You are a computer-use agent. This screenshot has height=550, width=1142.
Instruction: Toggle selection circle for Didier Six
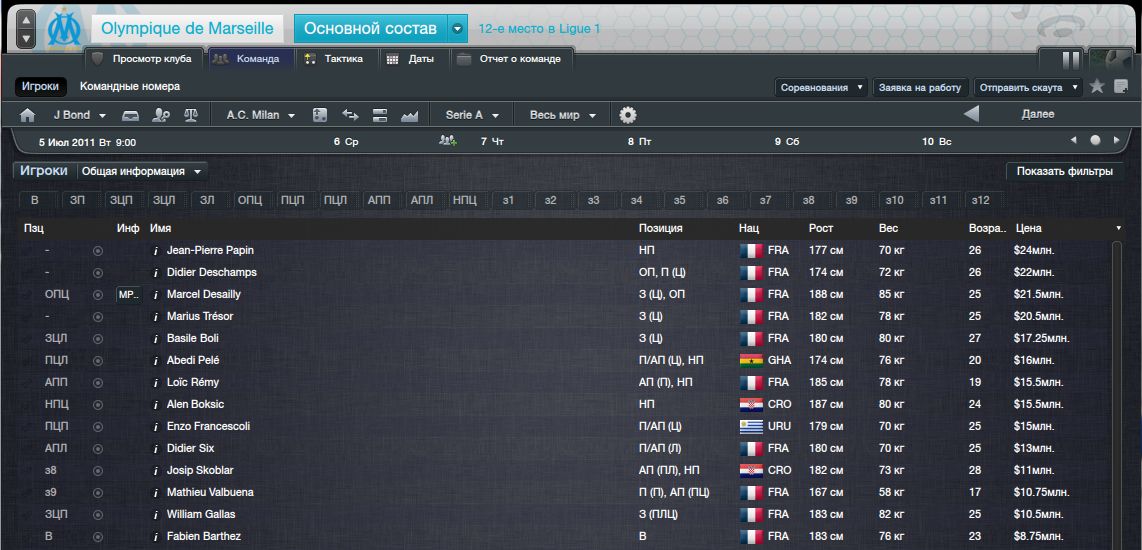pos(98,449)
